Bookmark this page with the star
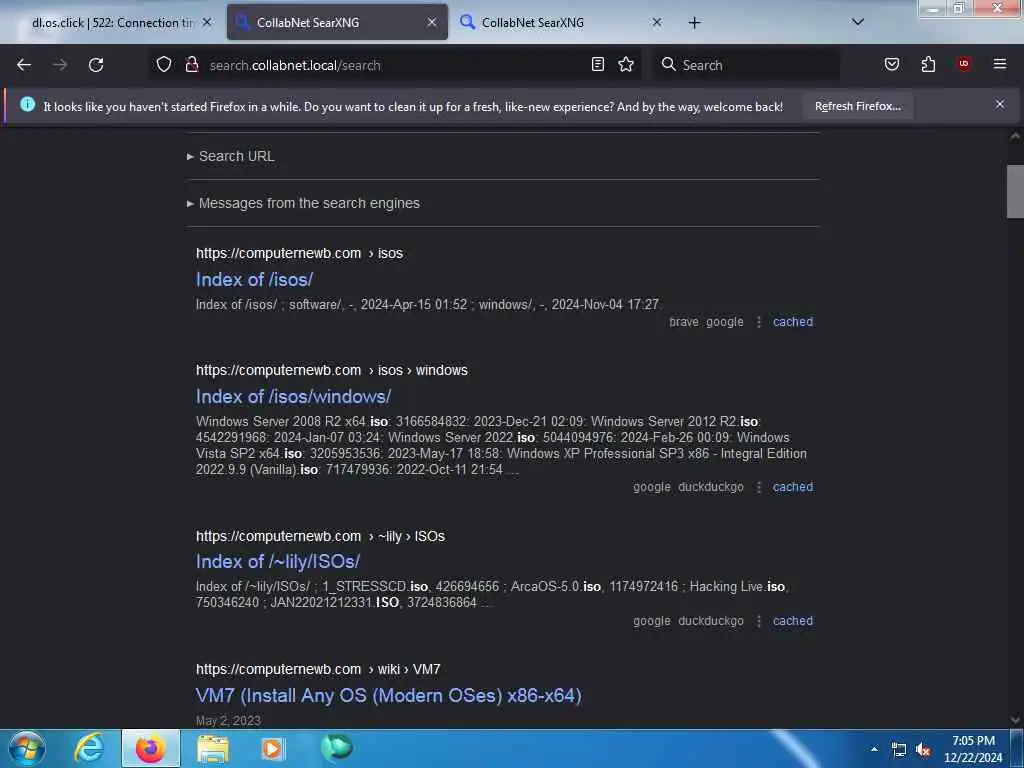The height and width of the screenshot is (768, 1024). (626, 64)
